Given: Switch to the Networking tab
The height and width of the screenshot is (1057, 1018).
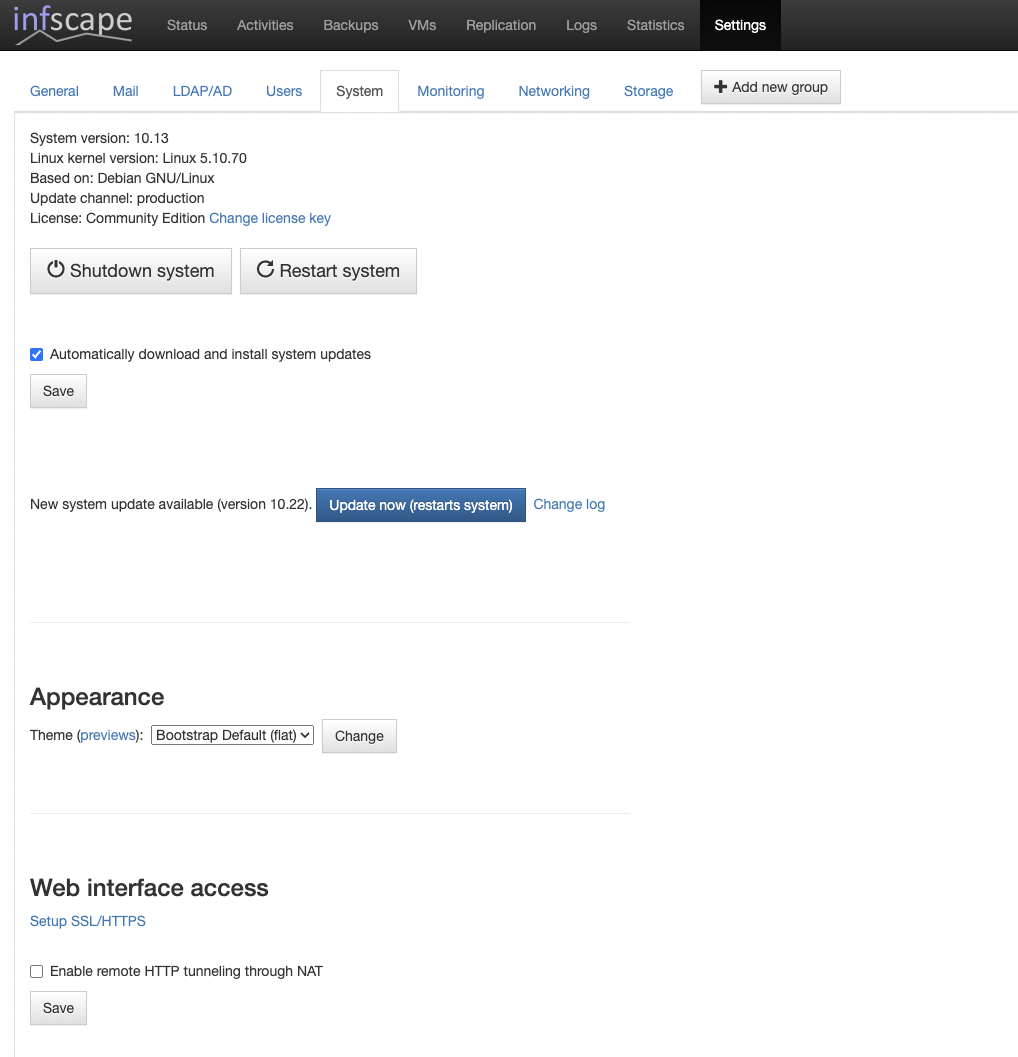Looking at the screenshot, I should (553, 91).
